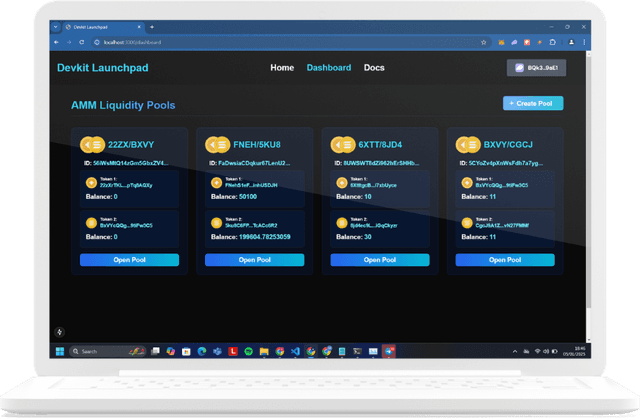Open the red extension icon
Screen dimensions: 640x418
click(x=527, y=42)
